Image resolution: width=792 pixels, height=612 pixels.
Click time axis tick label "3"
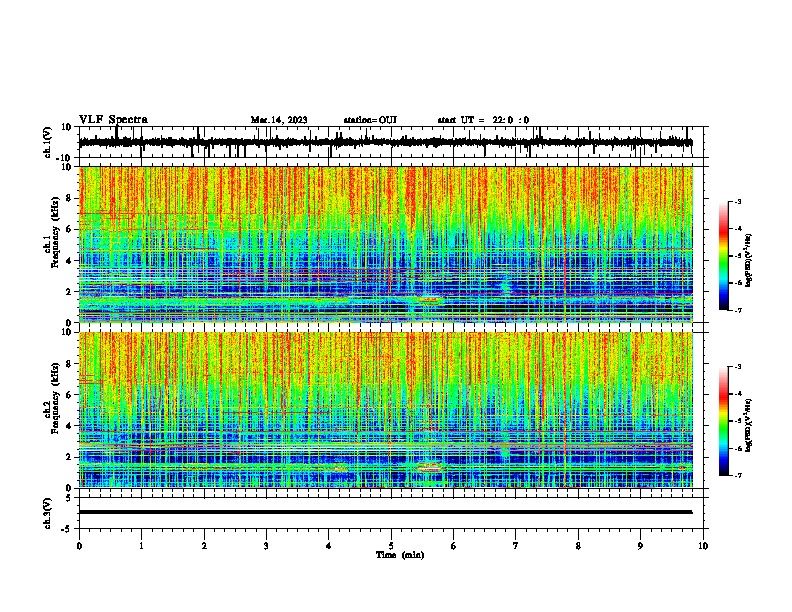tap(266, 546)
